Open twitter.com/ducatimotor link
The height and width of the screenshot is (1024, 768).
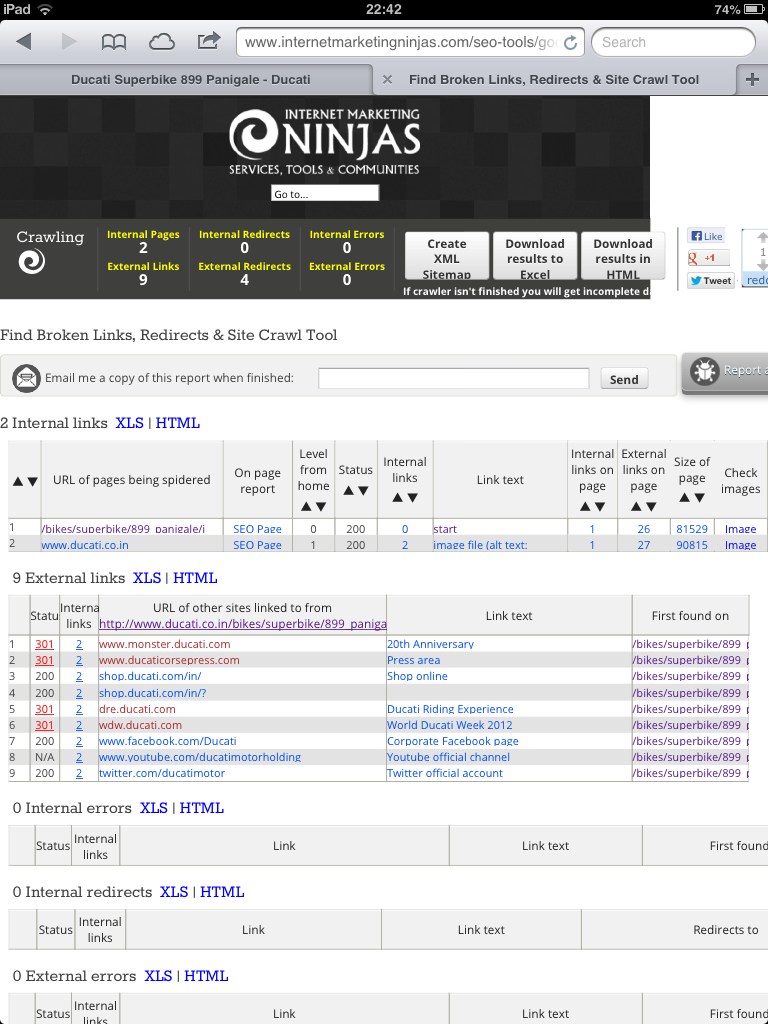[162, 773]
